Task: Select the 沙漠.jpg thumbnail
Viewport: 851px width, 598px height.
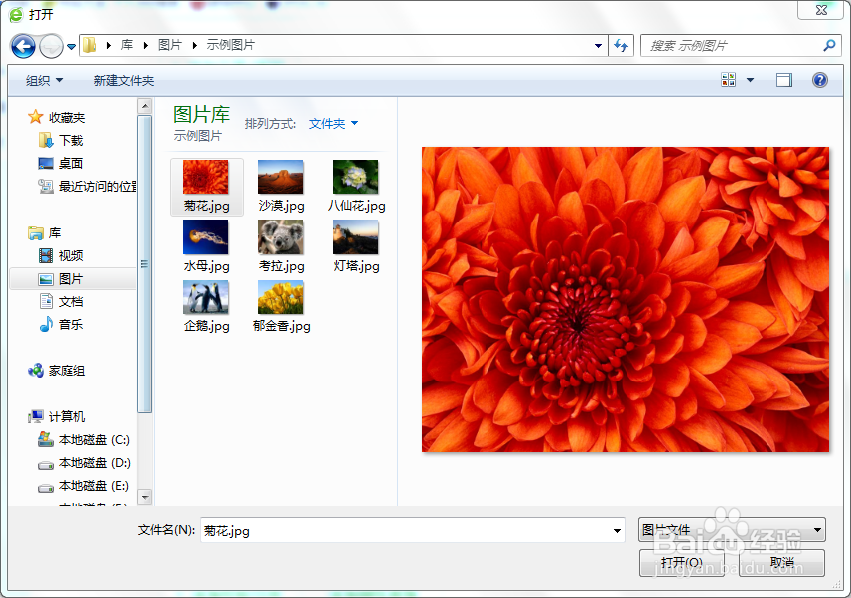Action: click(281, 187)
